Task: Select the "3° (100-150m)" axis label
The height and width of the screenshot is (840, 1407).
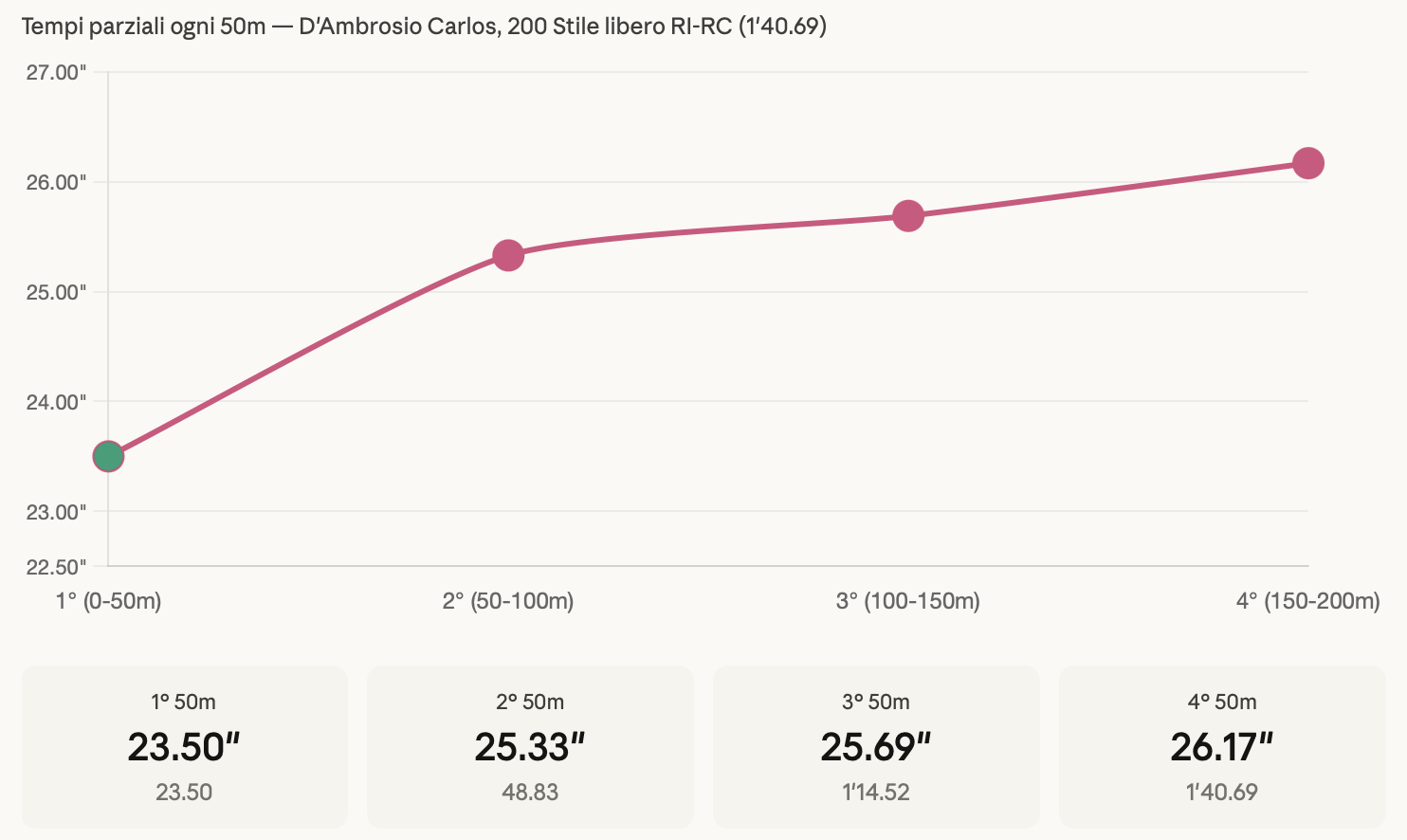Action: [x=908, y=601]
